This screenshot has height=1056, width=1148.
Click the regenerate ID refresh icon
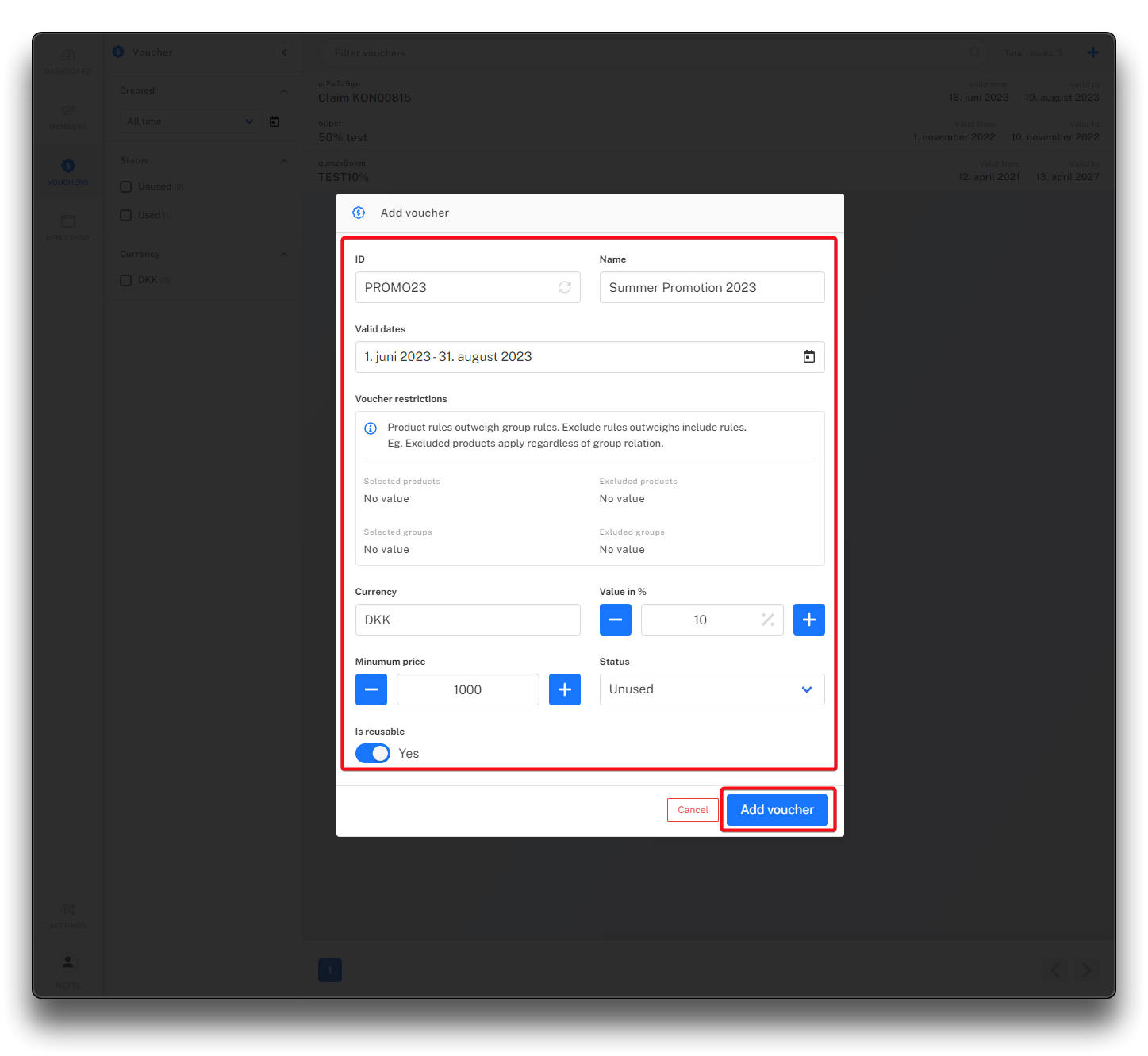coord(564,287)
